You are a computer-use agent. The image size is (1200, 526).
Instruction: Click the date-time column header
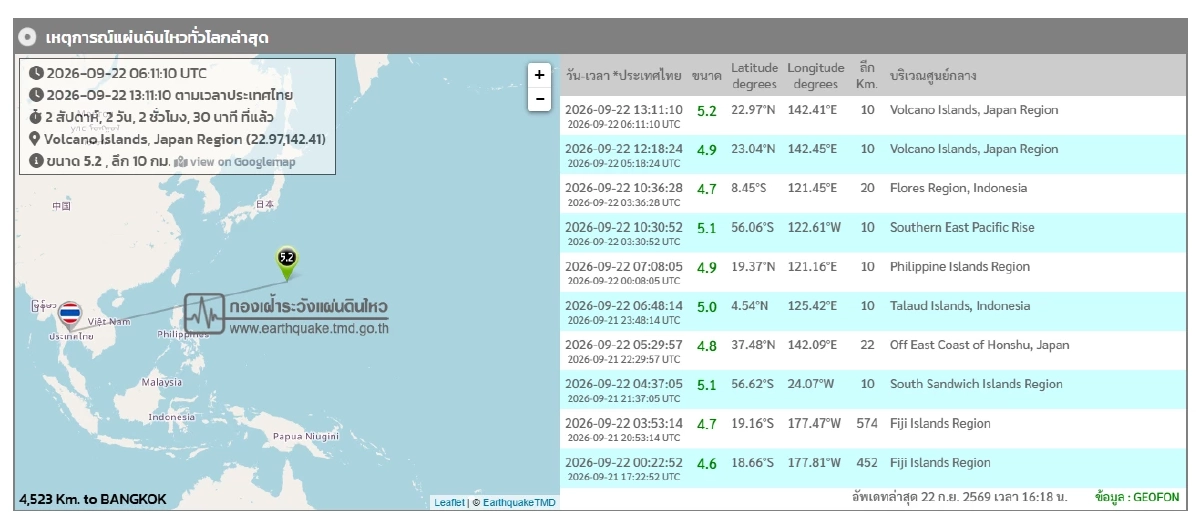point(623,76)
